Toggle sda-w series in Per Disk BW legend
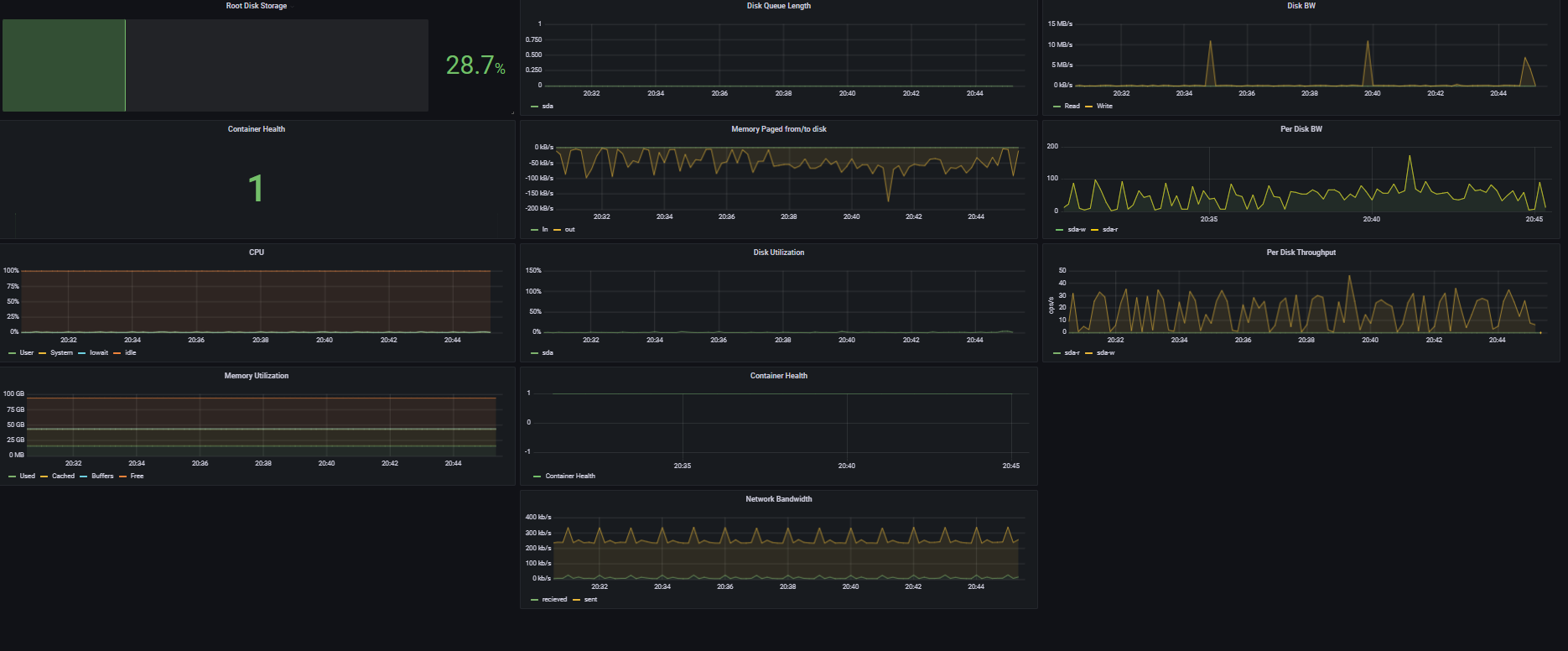Image resolution: width=1568 pixels, height=651 pixels. click(1076, 230)
